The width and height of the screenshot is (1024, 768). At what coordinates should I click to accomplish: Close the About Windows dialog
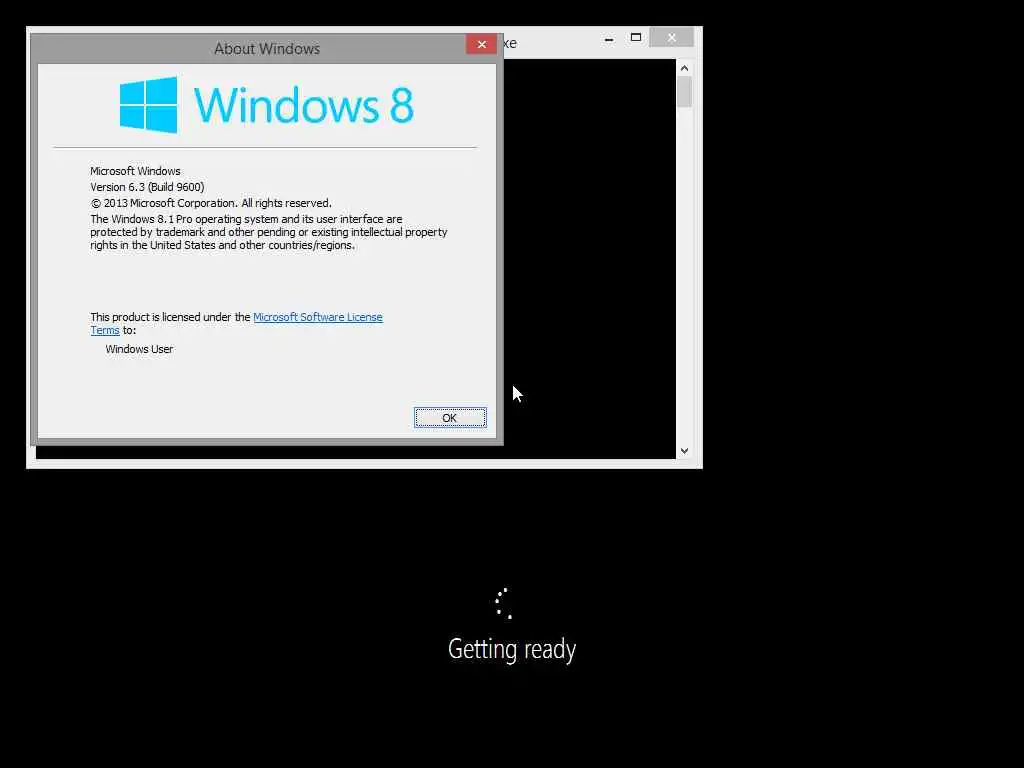click(x=481, y=44)
